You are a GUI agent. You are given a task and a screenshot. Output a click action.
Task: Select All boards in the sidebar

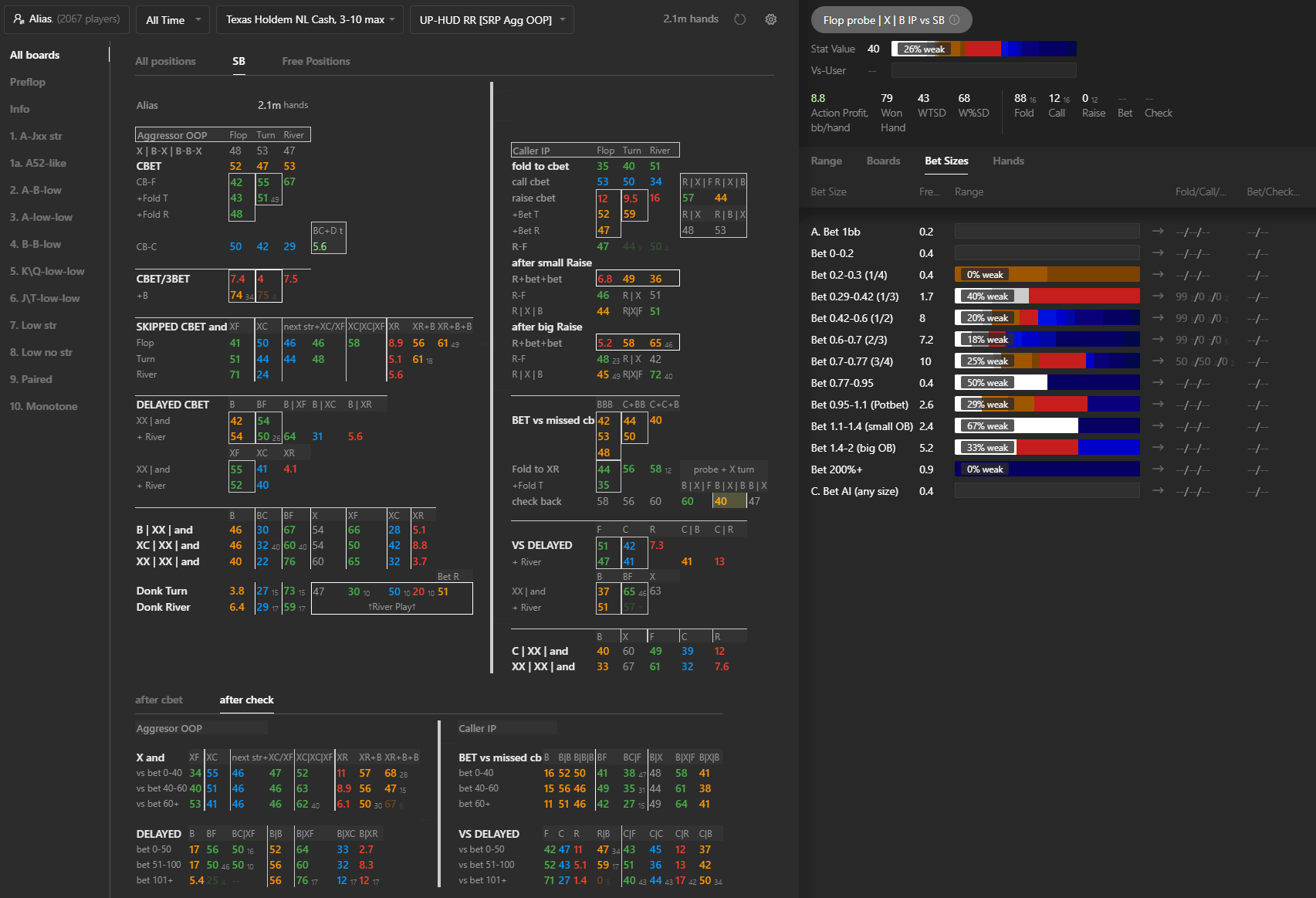tap(35, 55)
